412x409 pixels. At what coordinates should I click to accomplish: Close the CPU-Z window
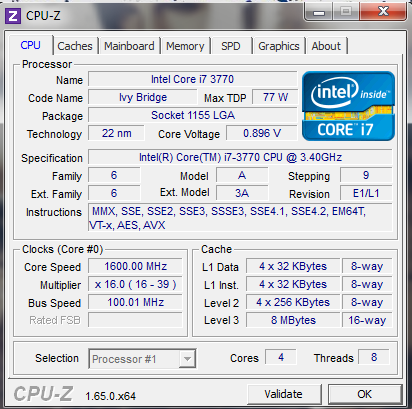click(383, 12)
